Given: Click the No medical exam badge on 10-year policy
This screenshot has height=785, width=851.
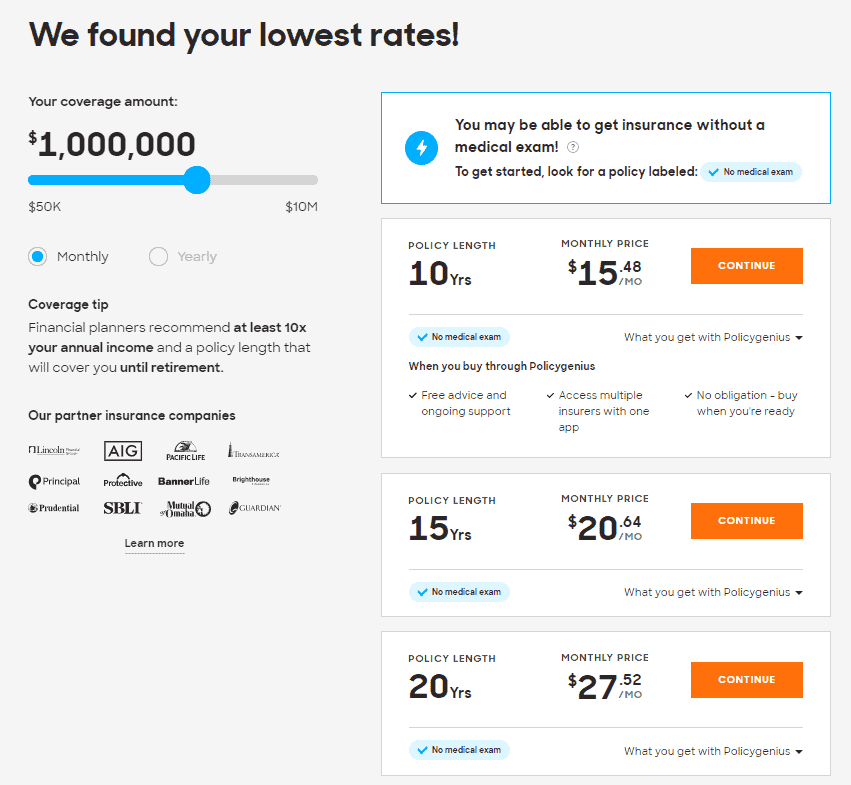Looking at the screenshot, I should (x=459, y=337).
